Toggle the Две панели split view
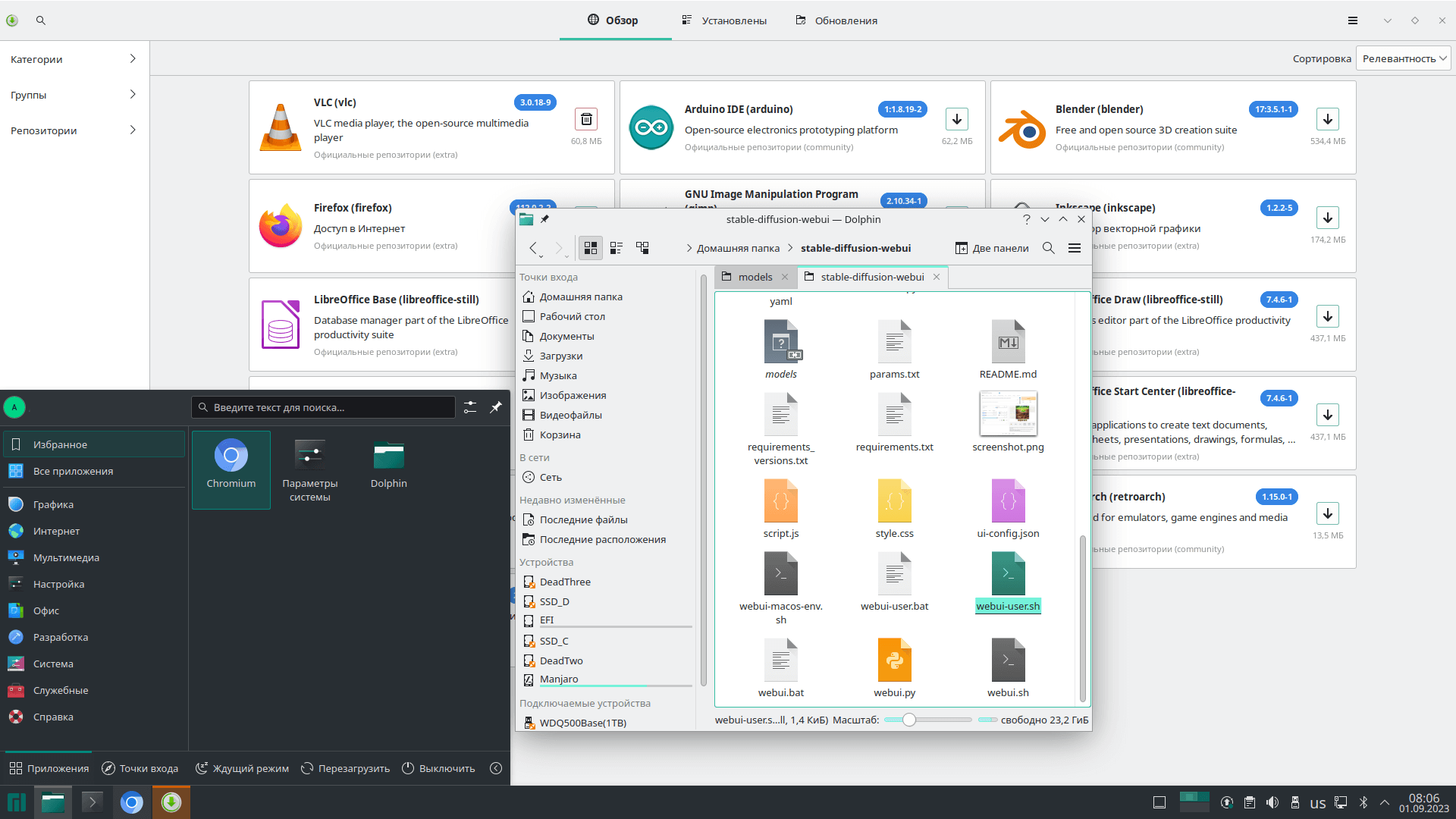The height and width of the screenshot is (819, 1456). pos(991,248)
